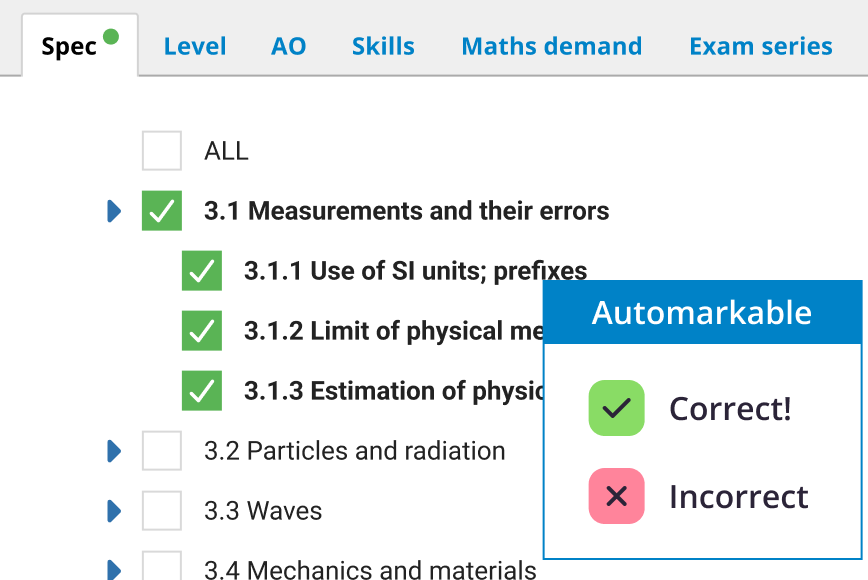
Task: Enable the 3.2 Particles and radiation checkbox
Action: pos(161,451)
